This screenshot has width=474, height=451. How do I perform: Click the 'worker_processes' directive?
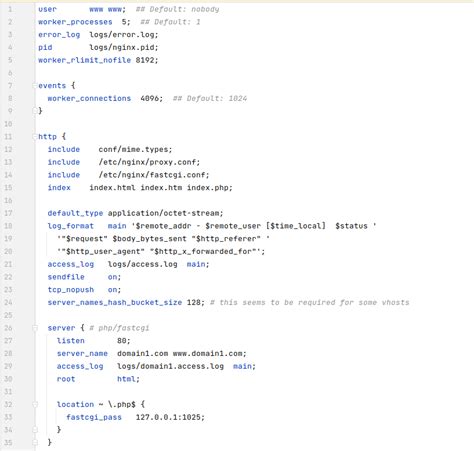75,22
